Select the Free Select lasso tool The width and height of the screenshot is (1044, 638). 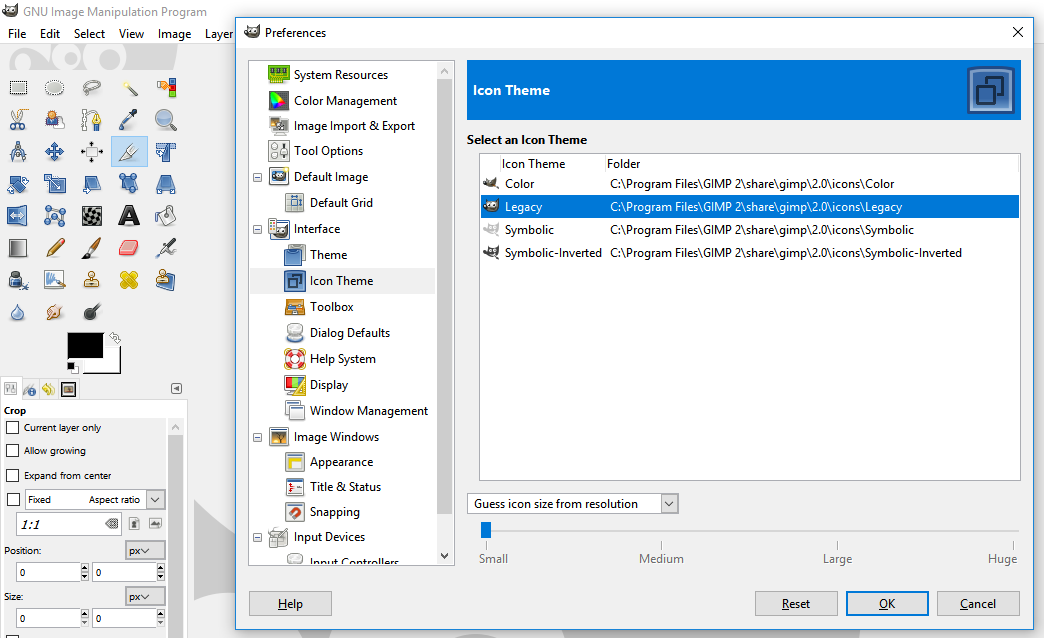[x=92, y=88]
